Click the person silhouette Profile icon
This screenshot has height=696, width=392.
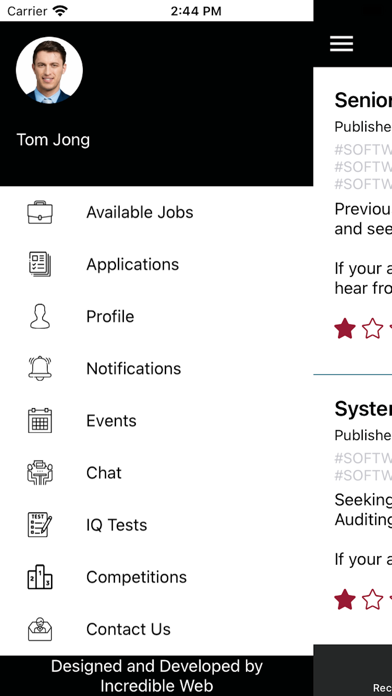40,316
